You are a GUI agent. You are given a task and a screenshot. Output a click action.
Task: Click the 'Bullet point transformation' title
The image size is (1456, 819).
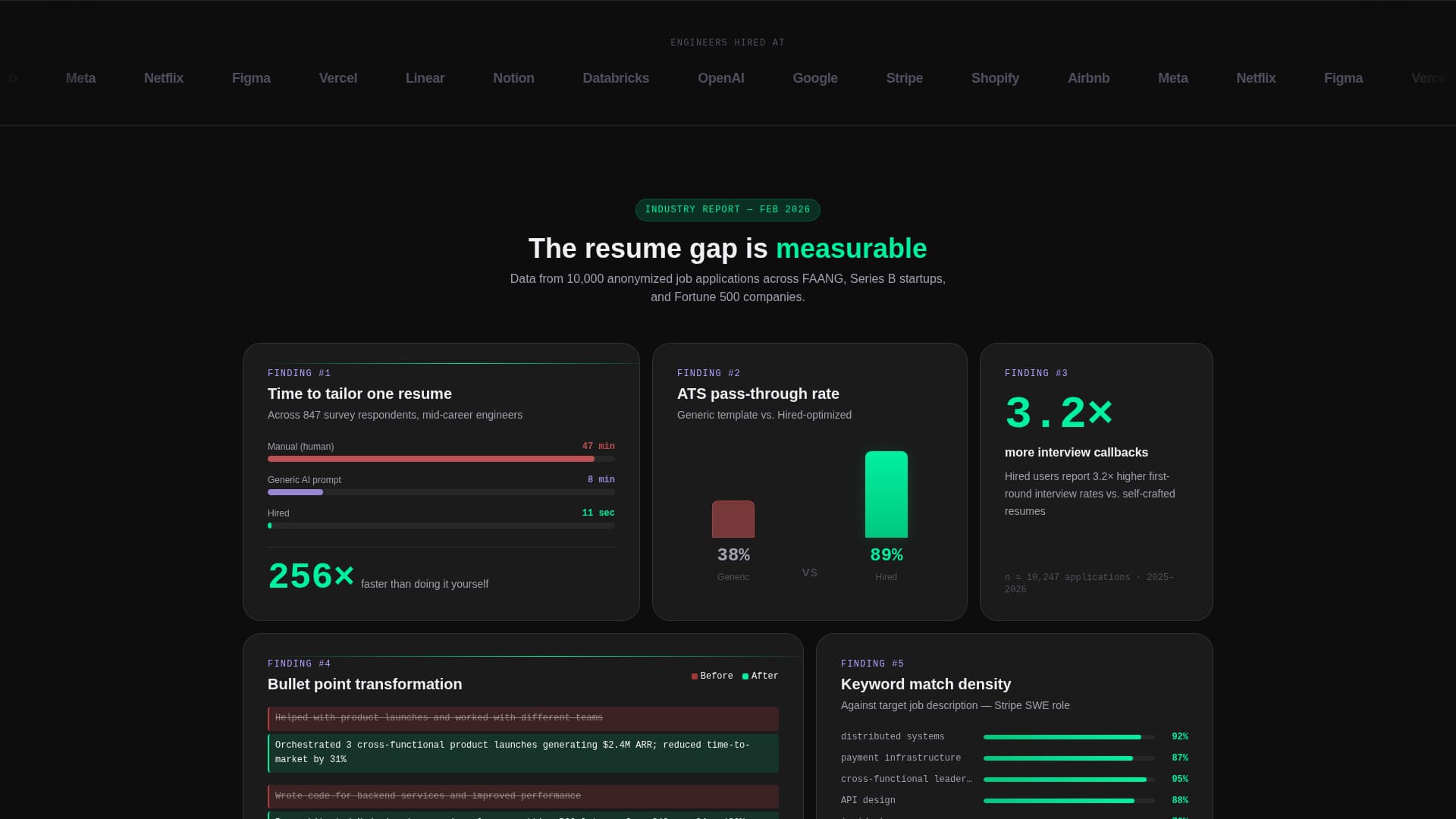pyautogui.click(x=365, y=684)
